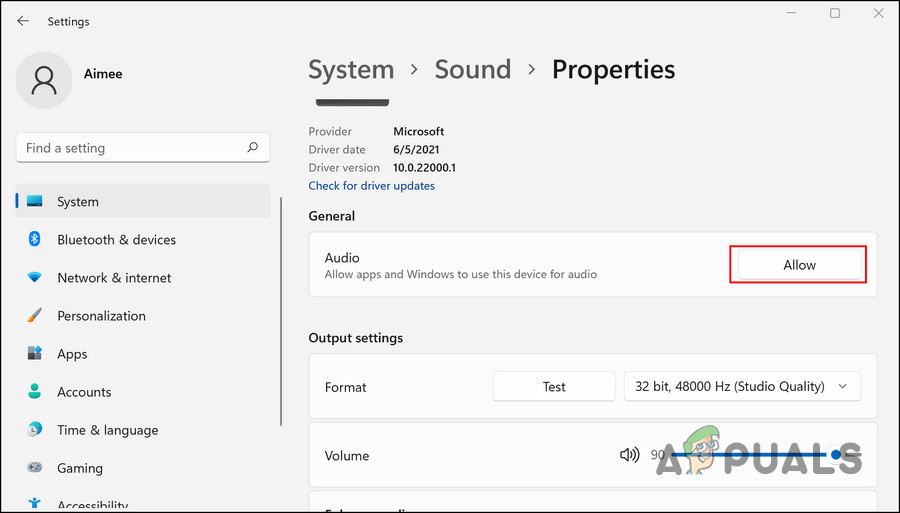This screenshot has width=900, height=513.
Task: Open Check for driver updates link
Action: point(372,186)
